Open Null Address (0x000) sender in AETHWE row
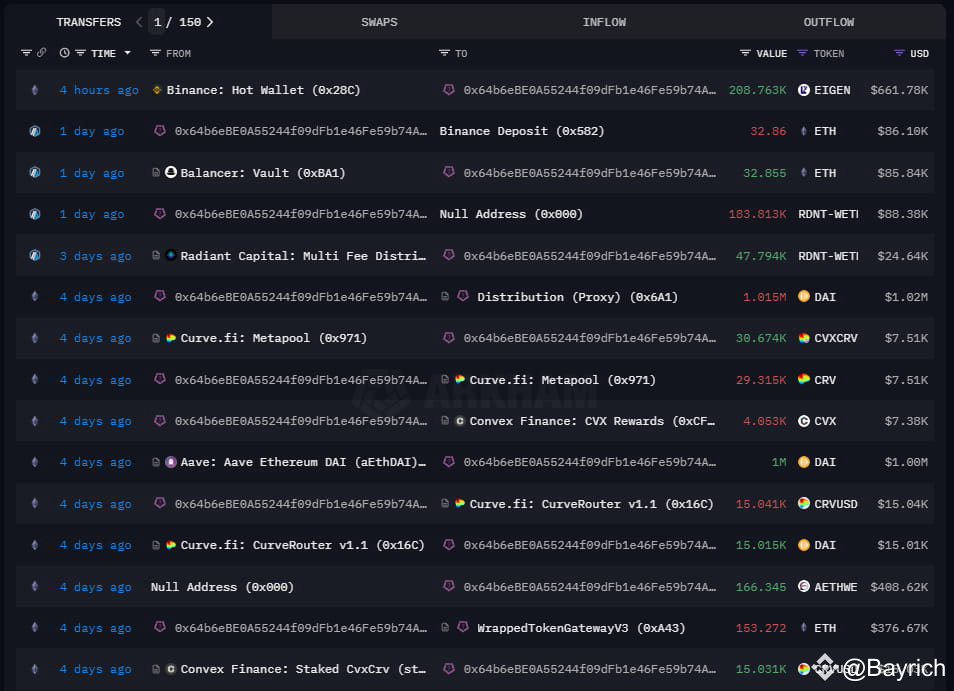 coord(222,587)
